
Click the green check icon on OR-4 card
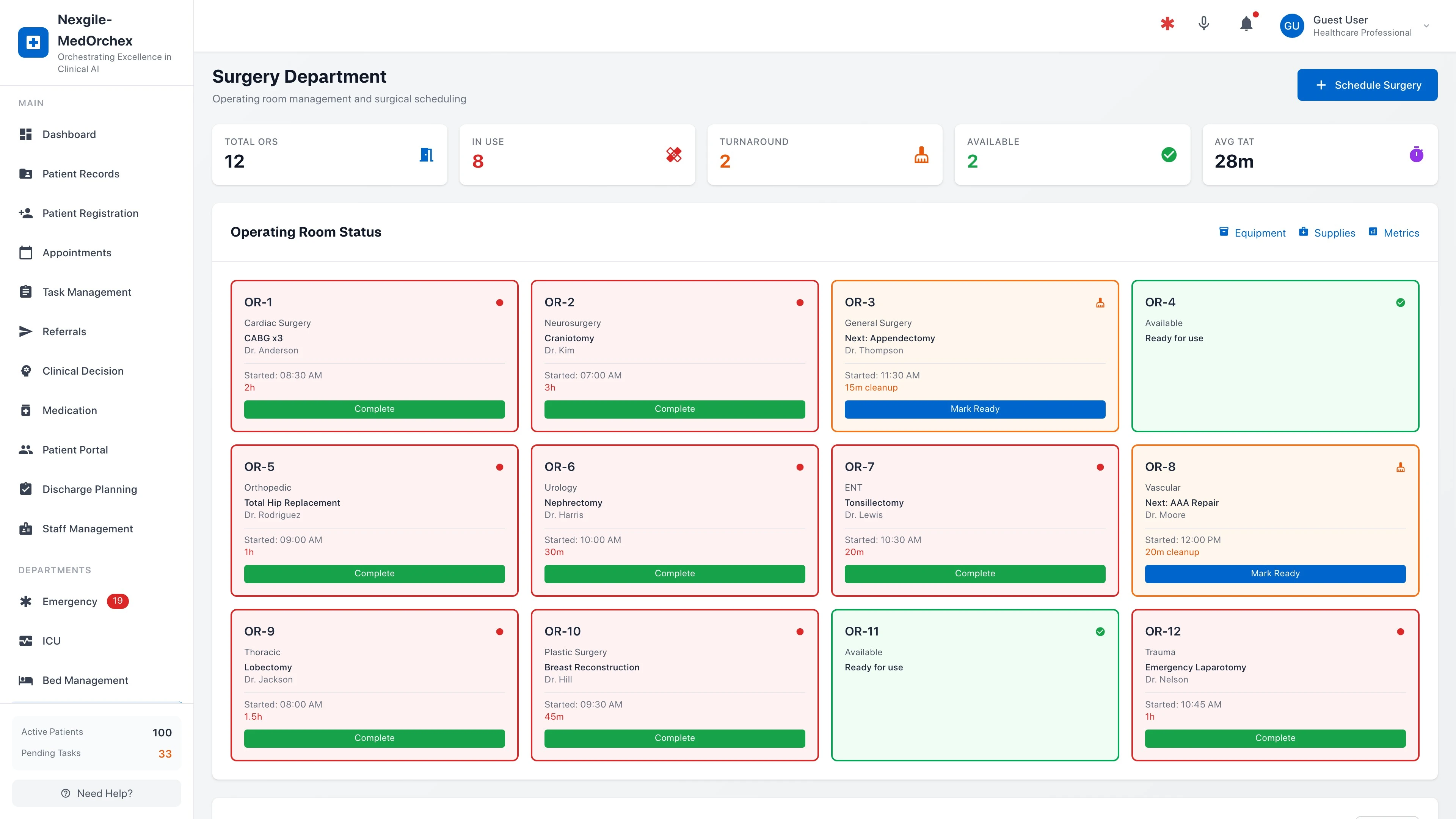[x=1400, y=303]
